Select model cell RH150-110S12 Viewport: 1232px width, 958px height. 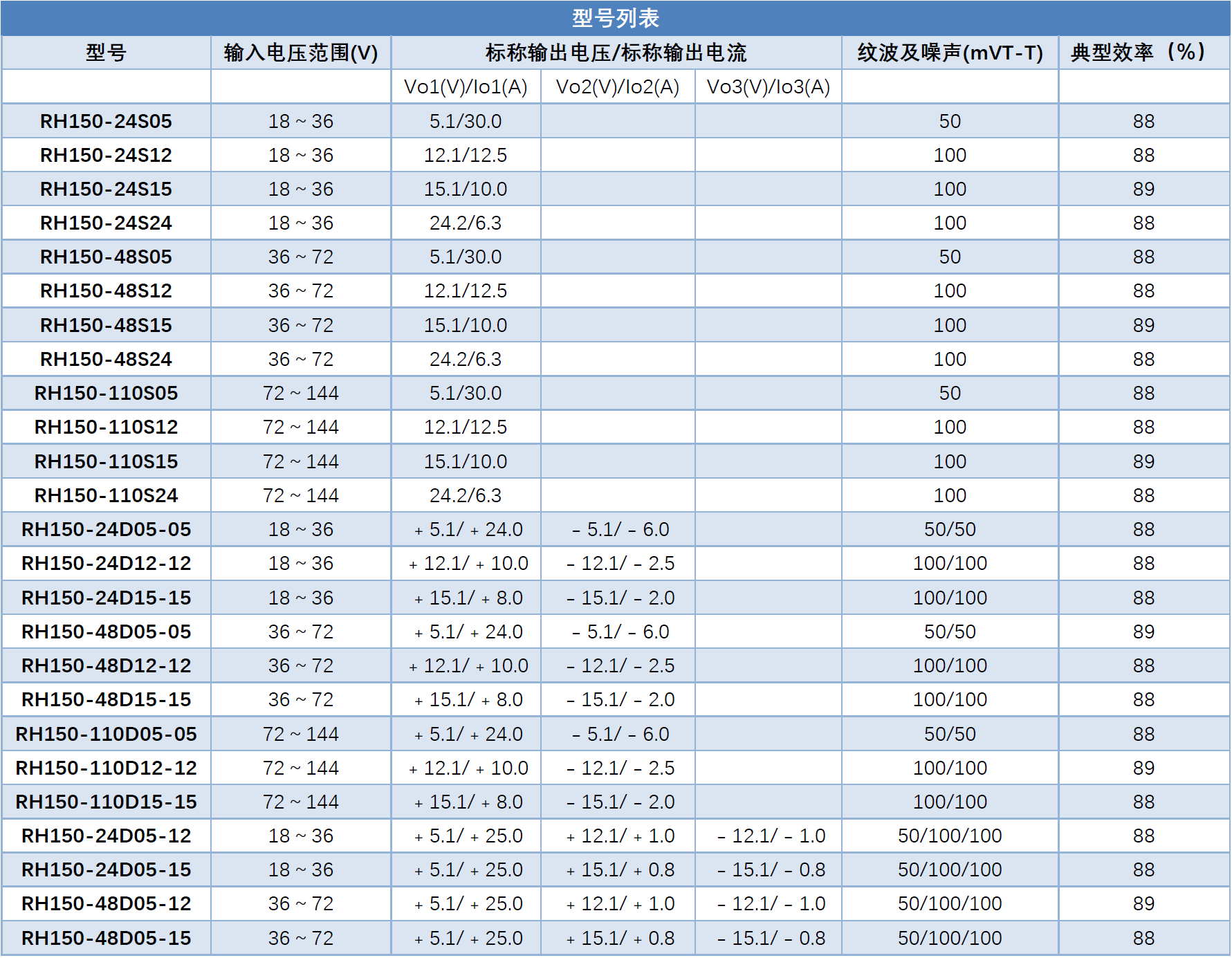pos(106,427)
